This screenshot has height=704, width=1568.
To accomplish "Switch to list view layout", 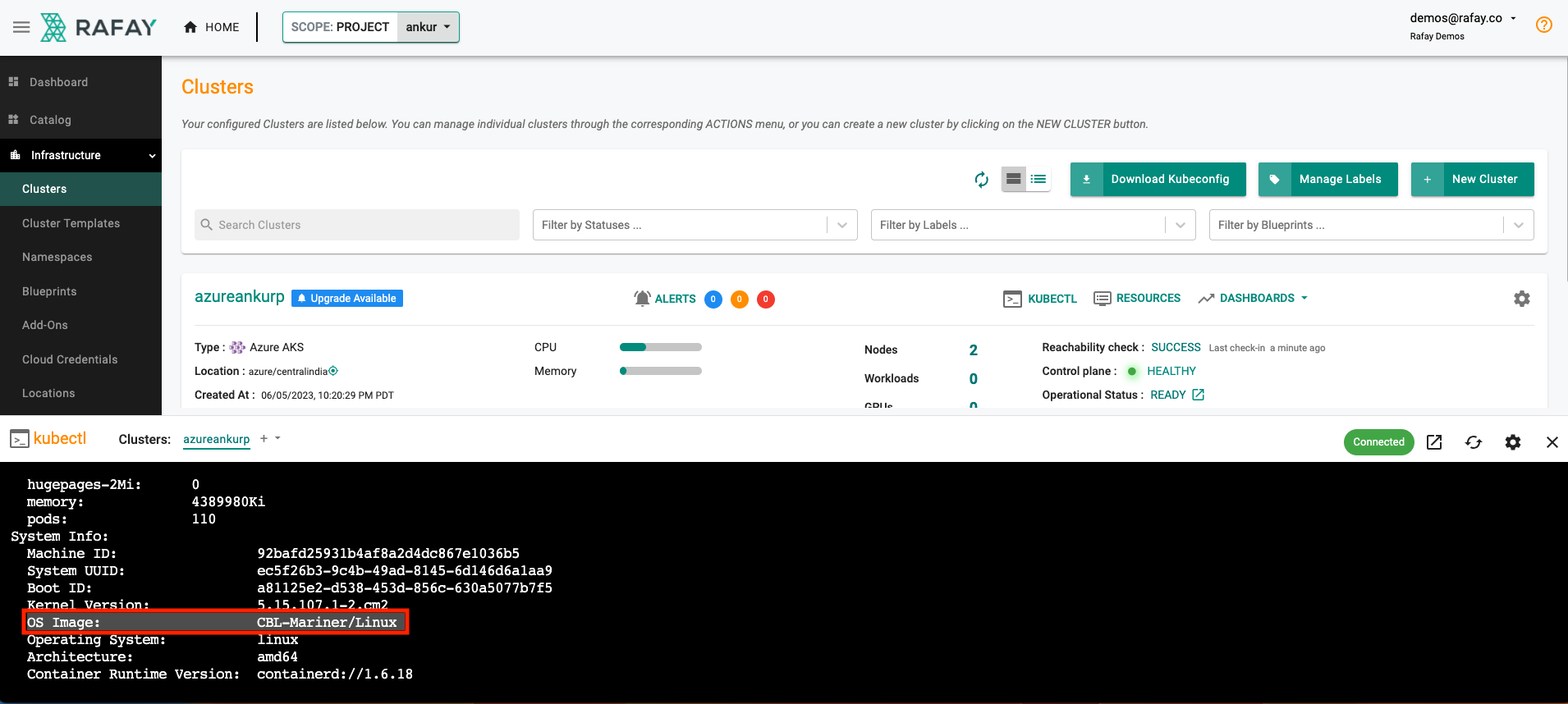I will coord(1038,179).
